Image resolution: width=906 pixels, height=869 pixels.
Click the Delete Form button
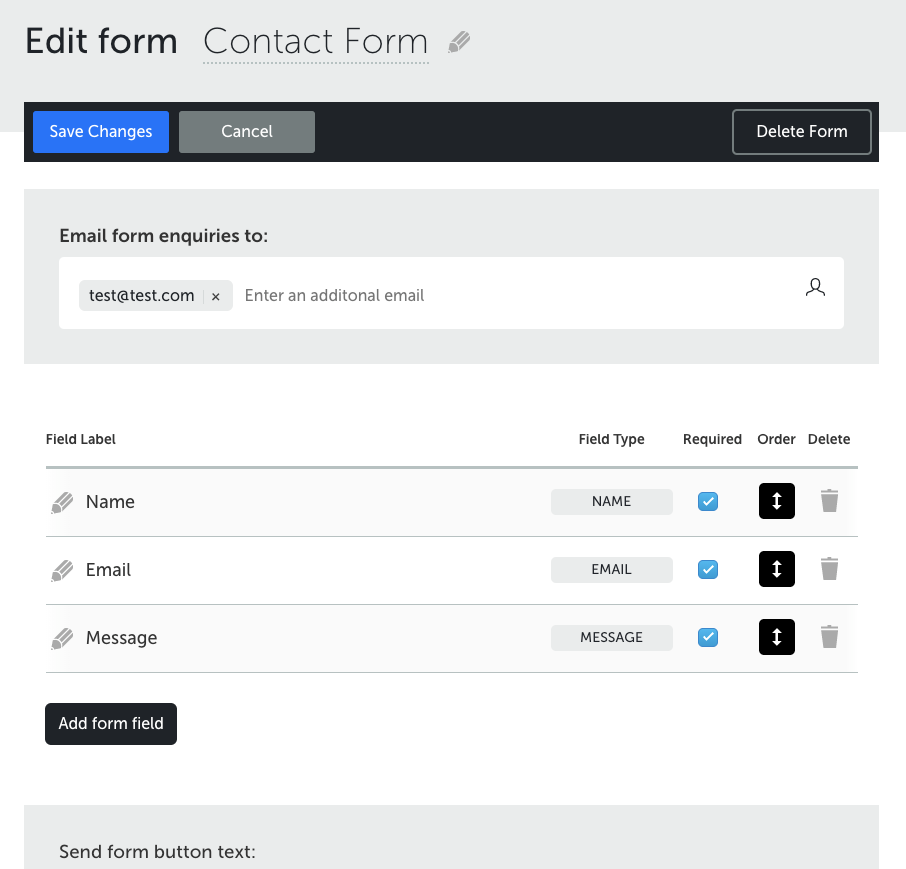(x=802, y=132)
